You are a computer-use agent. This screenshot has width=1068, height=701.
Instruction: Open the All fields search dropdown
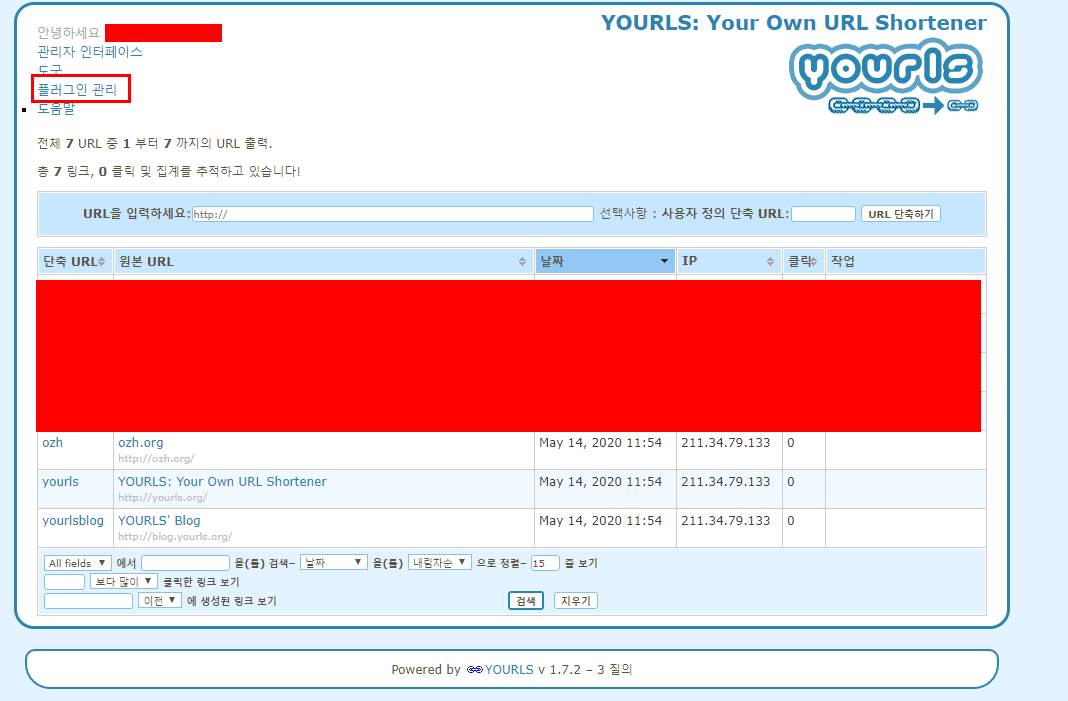pyautogui.click(x=78, y=563)
